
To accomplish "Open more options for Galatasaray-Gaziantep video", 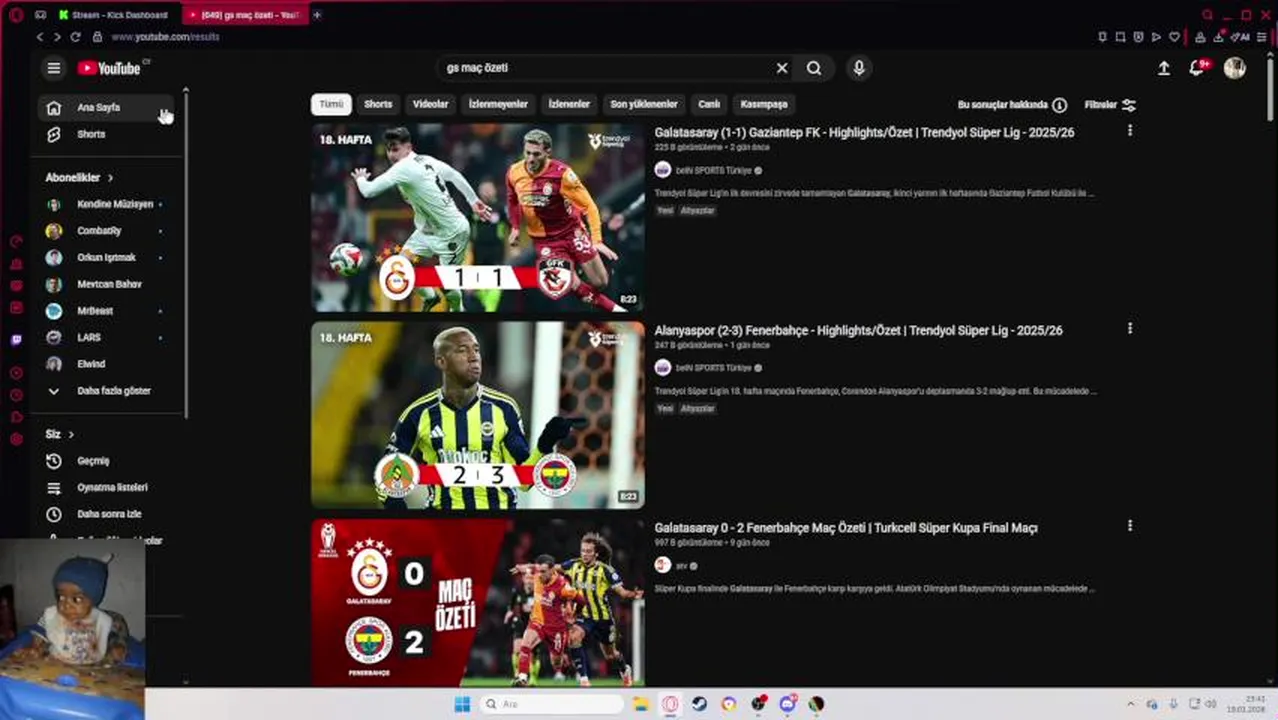I will (x=1130, y=131).
